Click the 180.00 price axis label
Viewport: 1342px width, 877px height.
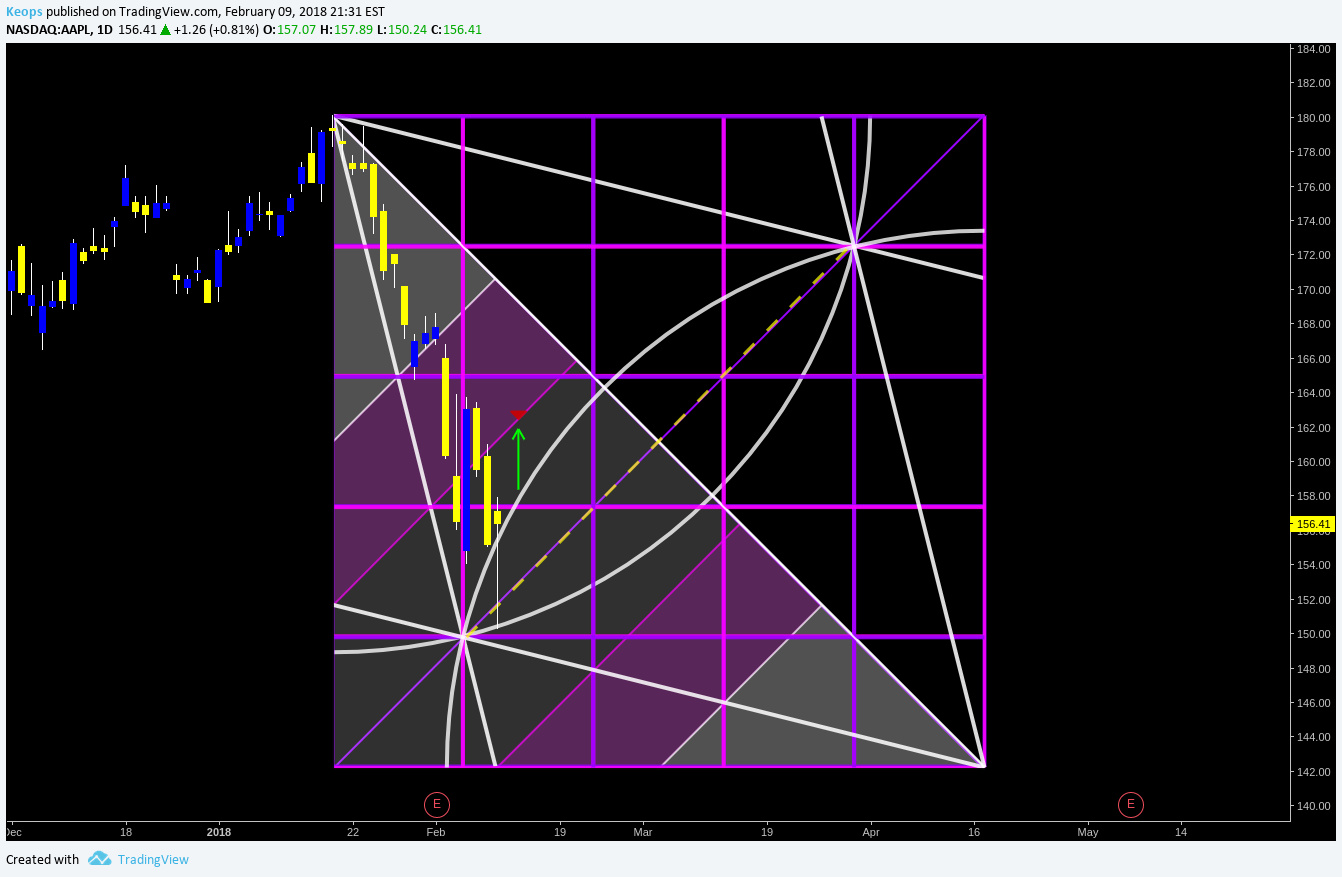pos(1313,118)
